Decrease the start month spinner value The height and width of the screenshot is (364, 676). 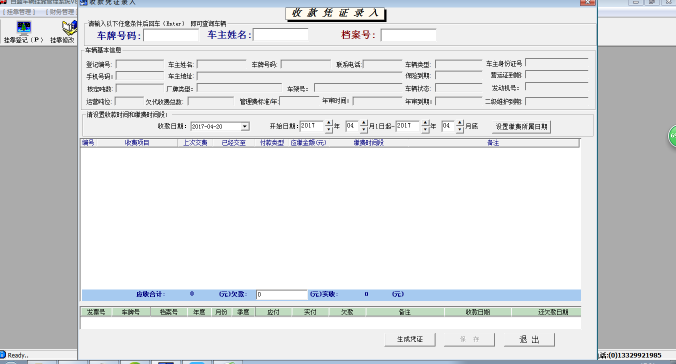click(364, 129)
